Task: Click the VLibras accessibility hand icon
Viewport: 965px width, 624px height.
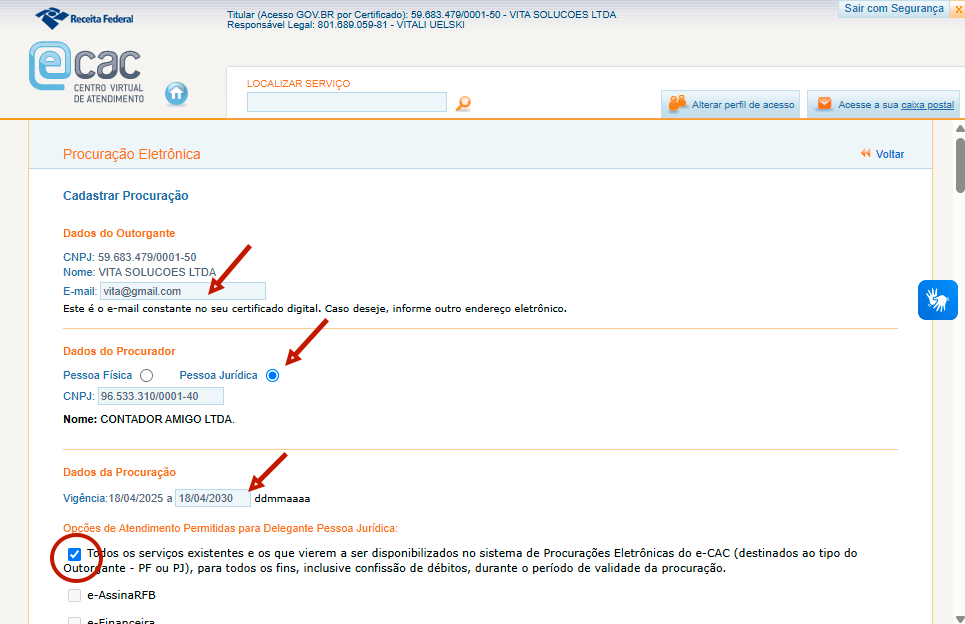Action: 937,300
